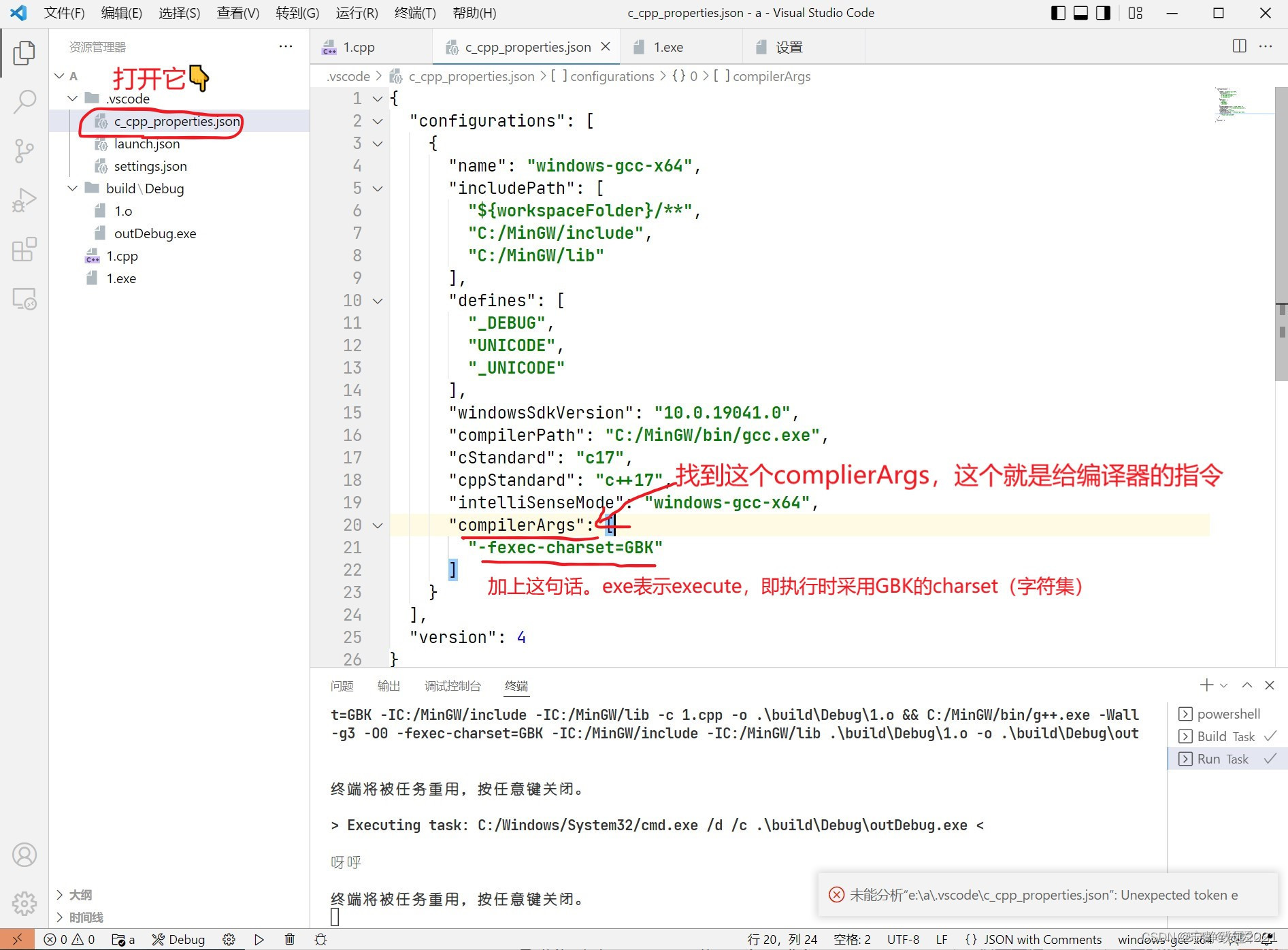Image resolution: width=1288 pixels, height=950 pixels.
Task: Change end of line sequence LF
Action: click(x=942, y=939)
